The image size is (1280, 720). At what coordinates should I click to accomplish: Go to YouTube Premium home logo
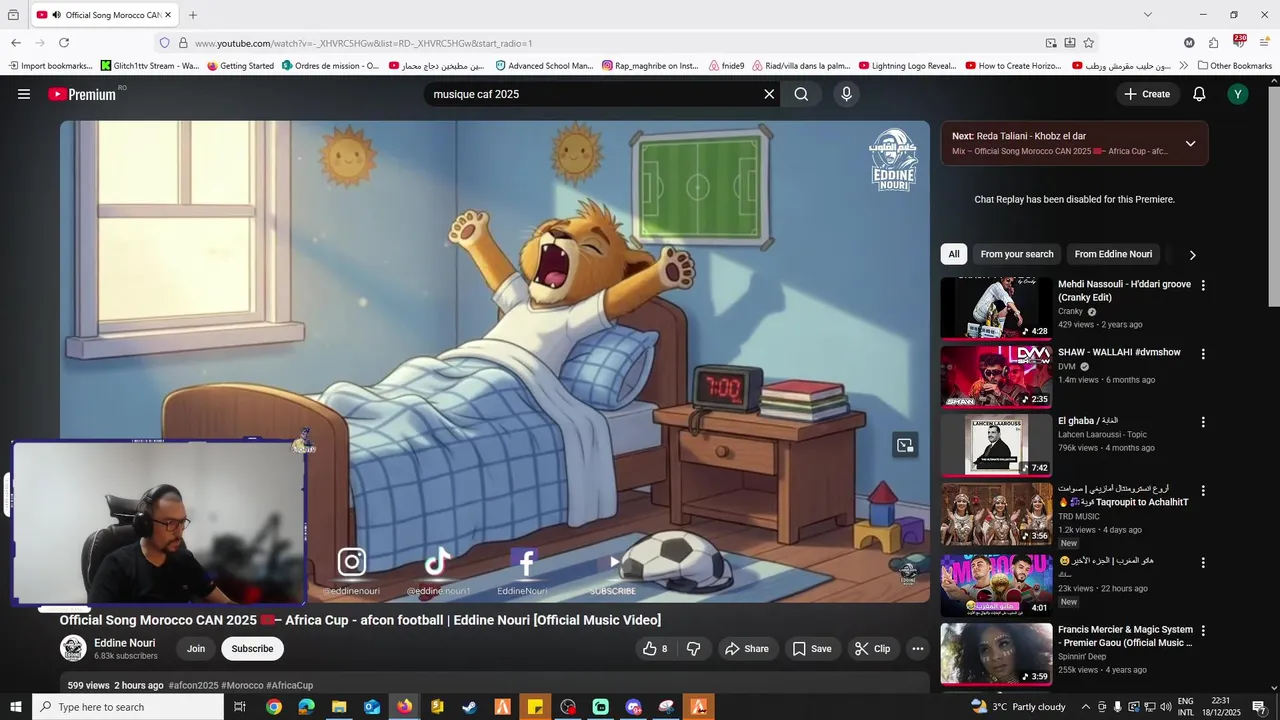coord(84,94)
